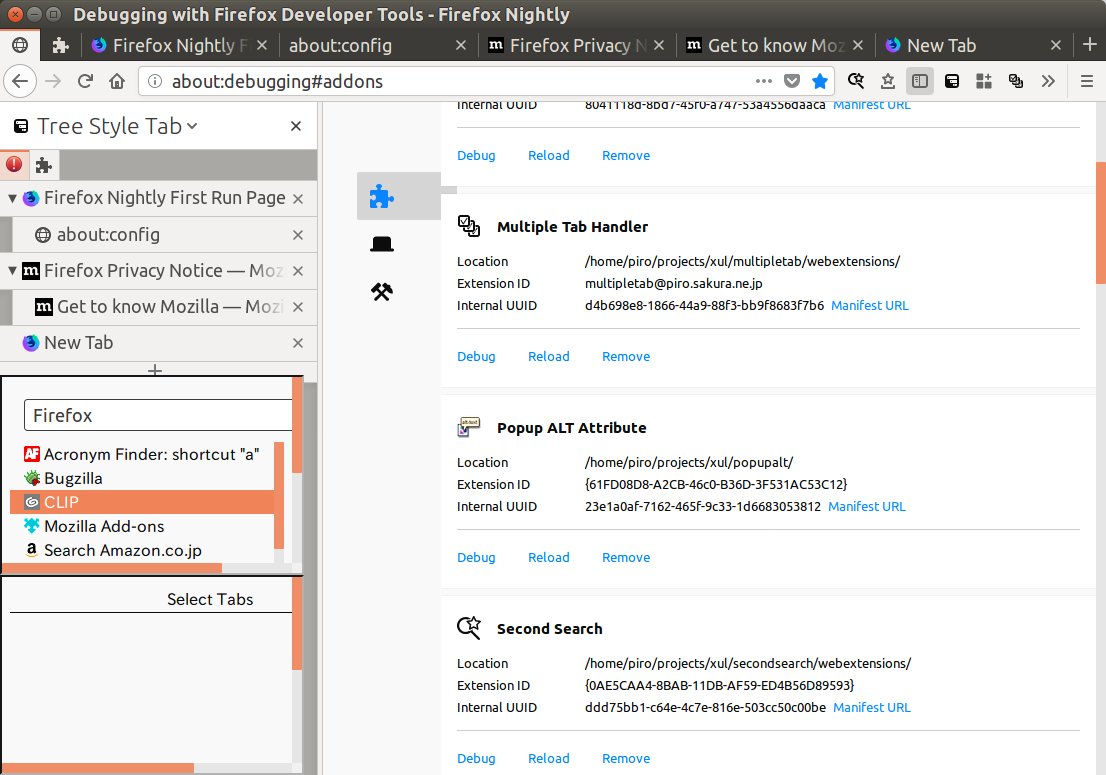This screenshot has height=775, width=1106.
Task: Collapse the Firefox Privacy Notice tree
Action: click(x=12, y=271)
